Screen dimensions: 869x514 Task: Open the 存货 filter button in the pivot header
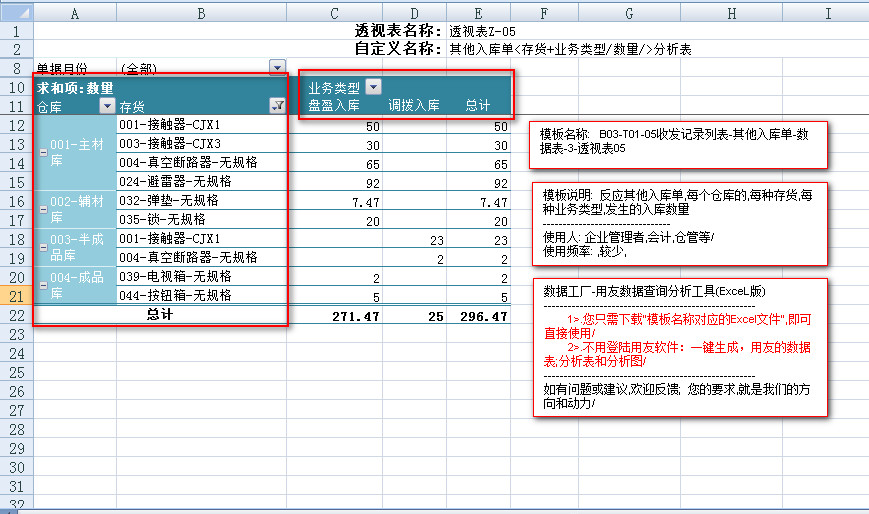(x=277, y=106)
